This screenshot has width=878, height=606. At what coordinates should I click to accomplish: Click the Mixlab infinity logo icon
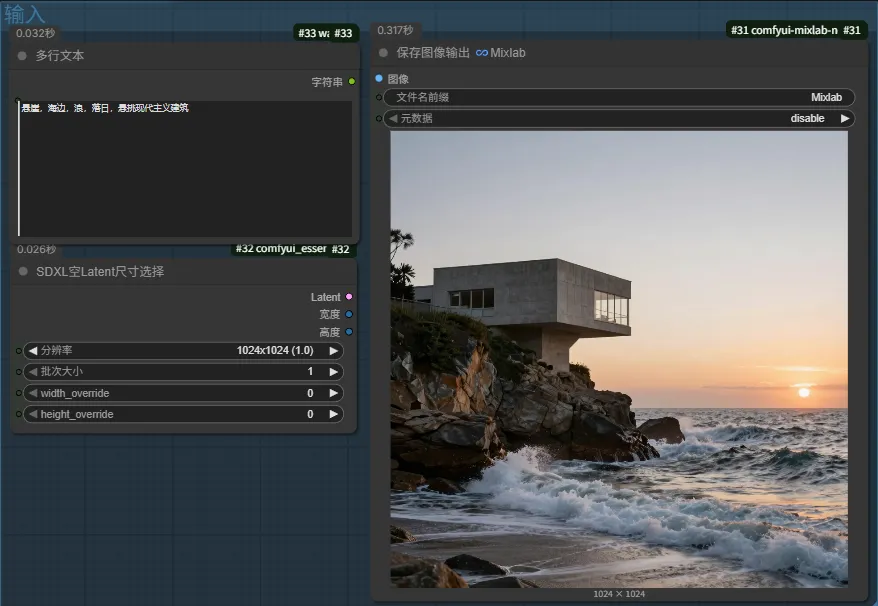pyautogui.click(x=482, y=53)
